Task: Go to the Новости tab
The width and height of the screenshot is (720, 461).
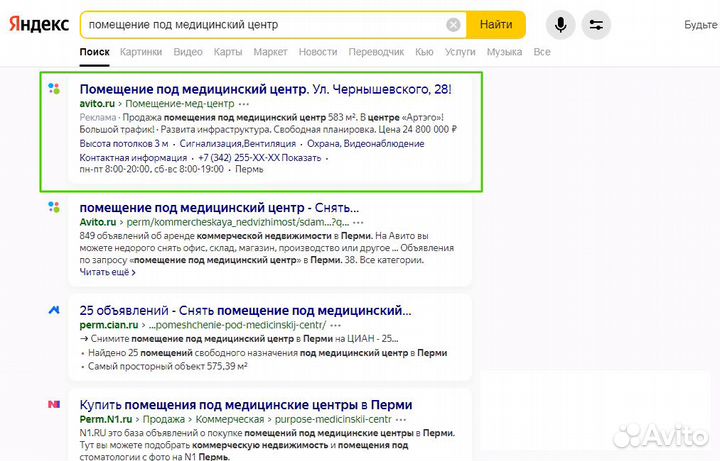Action: click(x=318, y=52)
